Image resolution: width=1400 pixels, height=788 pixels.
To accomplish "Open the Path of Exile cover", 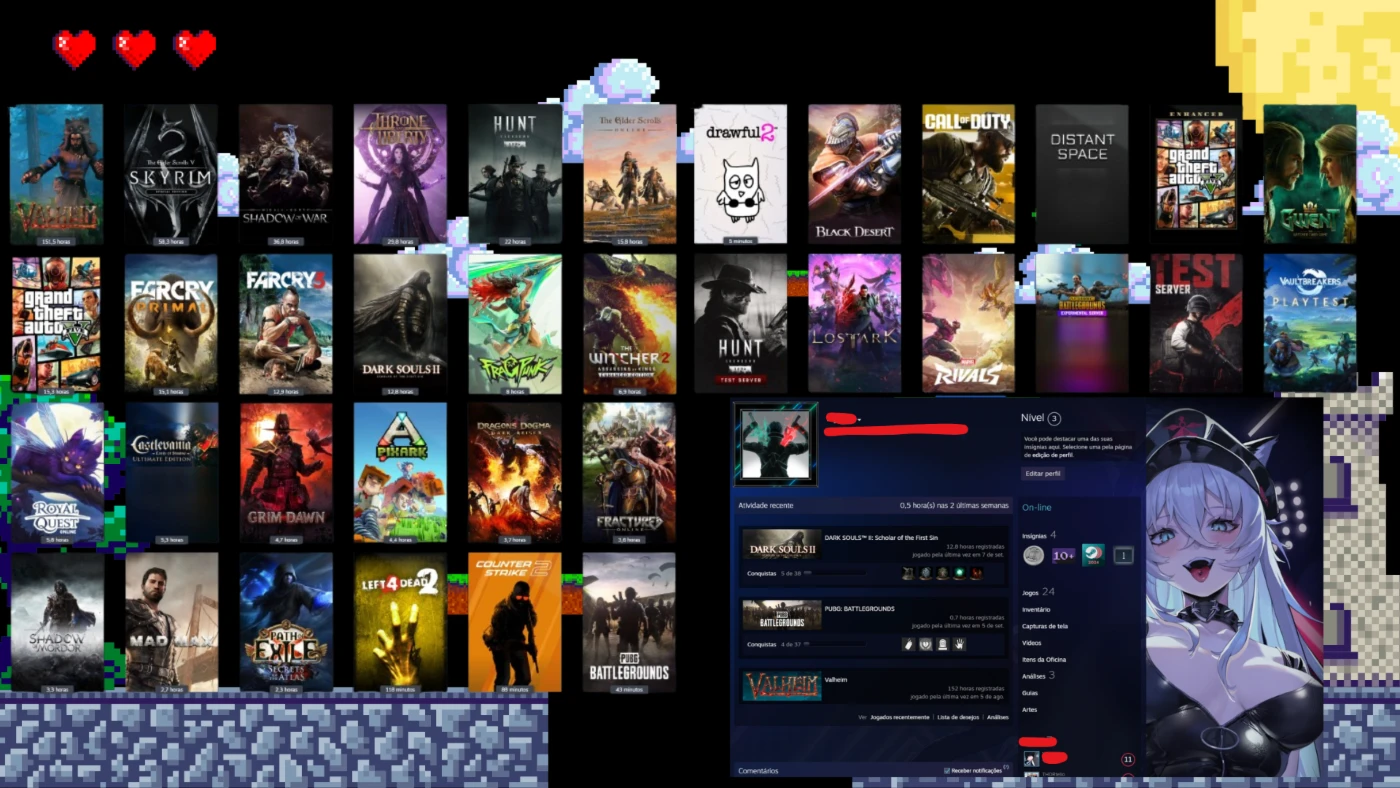I will [x=285, y=622].
